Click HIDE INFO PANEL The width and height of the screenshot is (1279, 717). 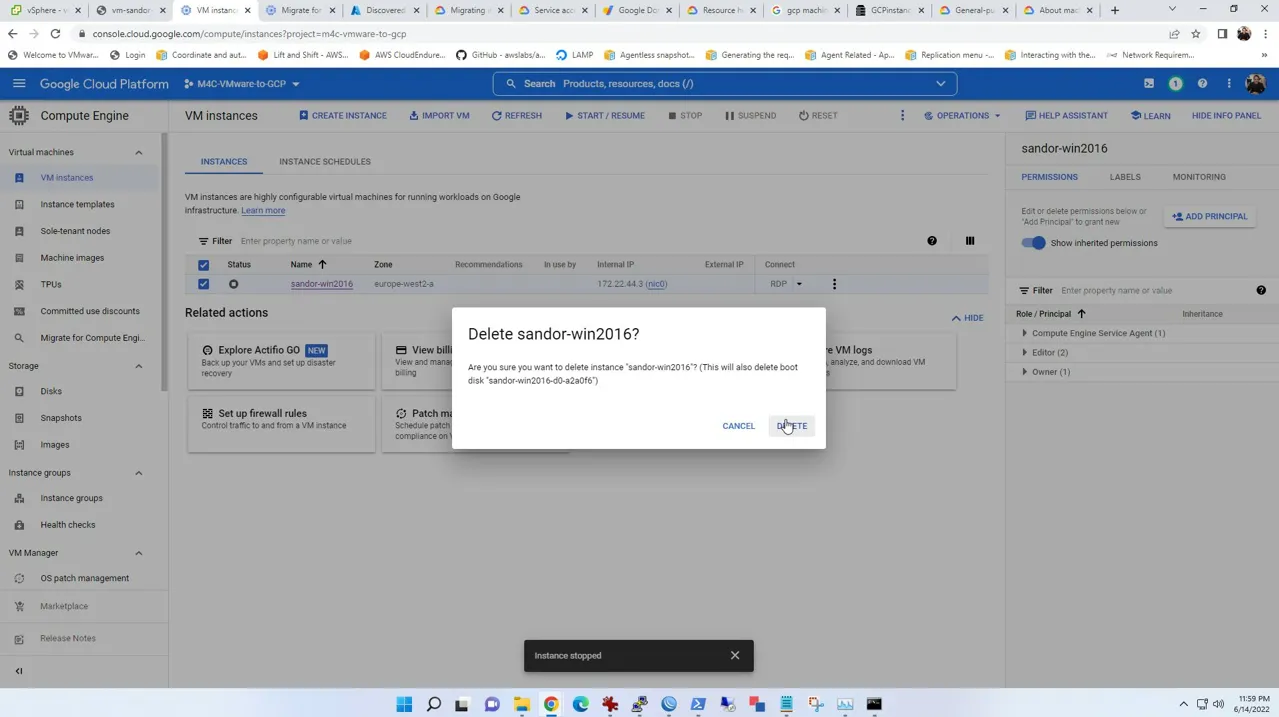(1226, 116)
